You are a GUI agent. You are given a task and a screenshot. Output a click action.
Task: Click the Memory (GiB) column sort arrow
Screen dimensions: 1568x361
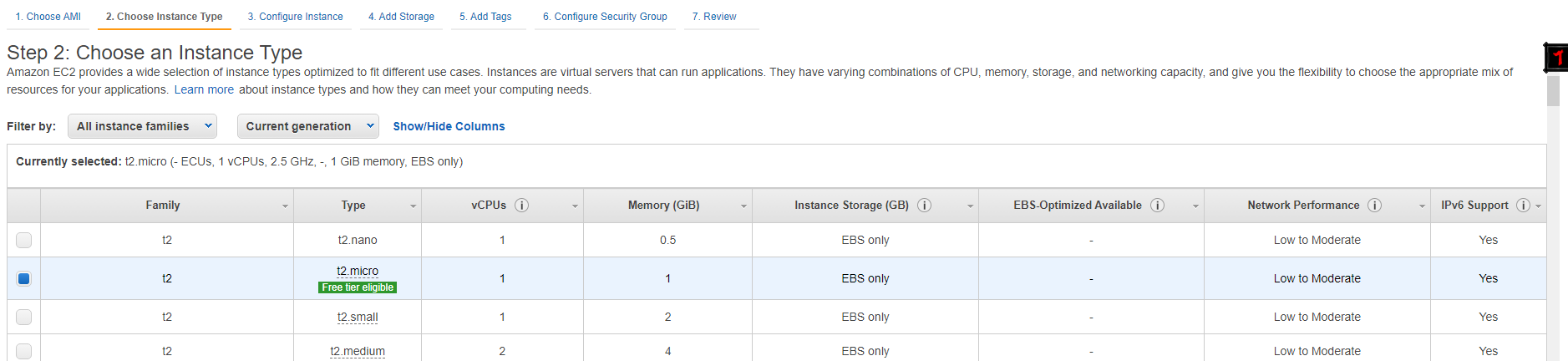(x=743, y=206)
